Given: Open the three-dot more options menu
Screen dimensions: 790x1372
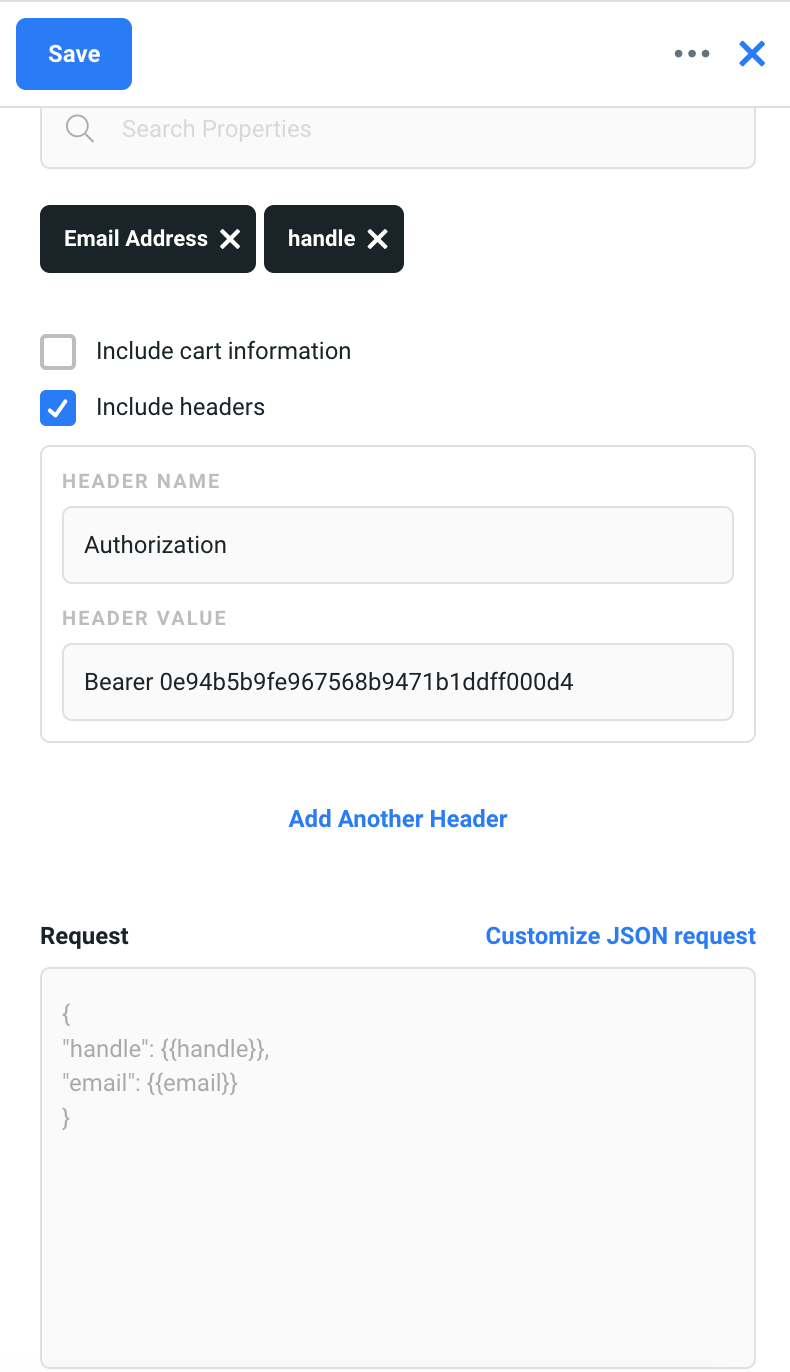Looking at the screenshot, I should [x=692, y=54].
